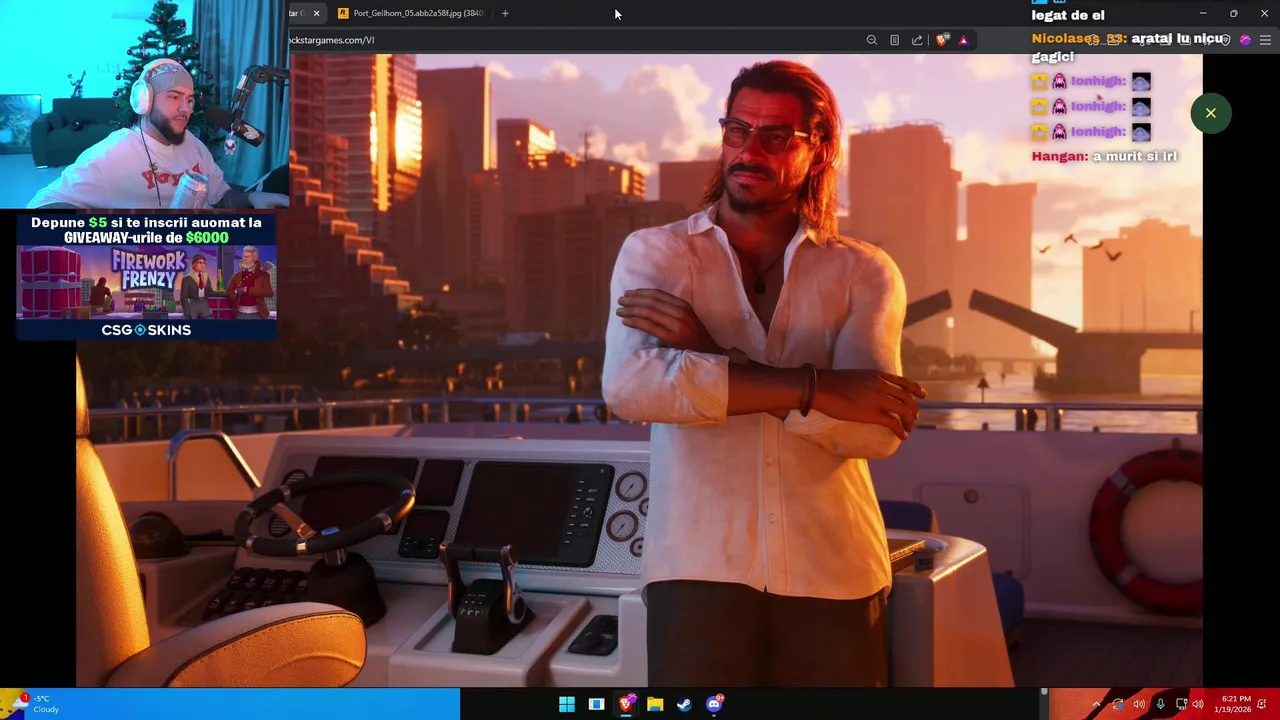Image resolution: width=1280 pixels, height=720 pixels.
Task: Click chat username Hangan
Action: pyautogui.click(x=1059, y=157)
